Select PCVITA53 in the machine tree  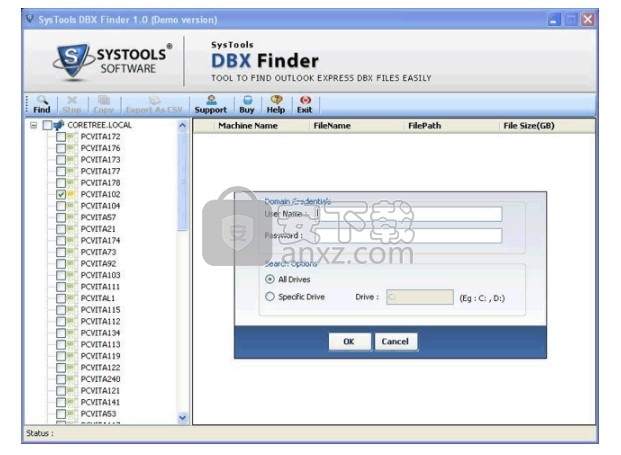coord(98,414)
